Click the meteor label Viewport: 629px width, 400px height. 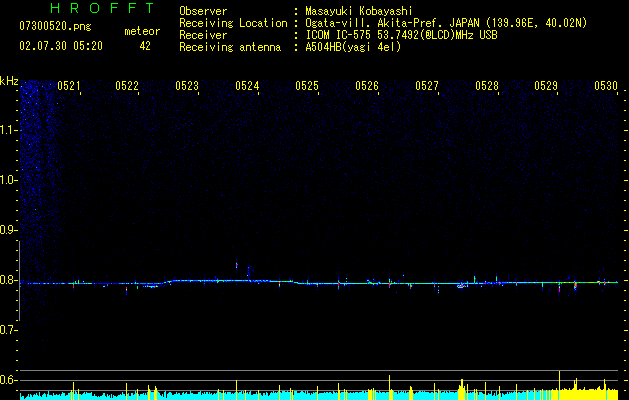pos(142,31)
